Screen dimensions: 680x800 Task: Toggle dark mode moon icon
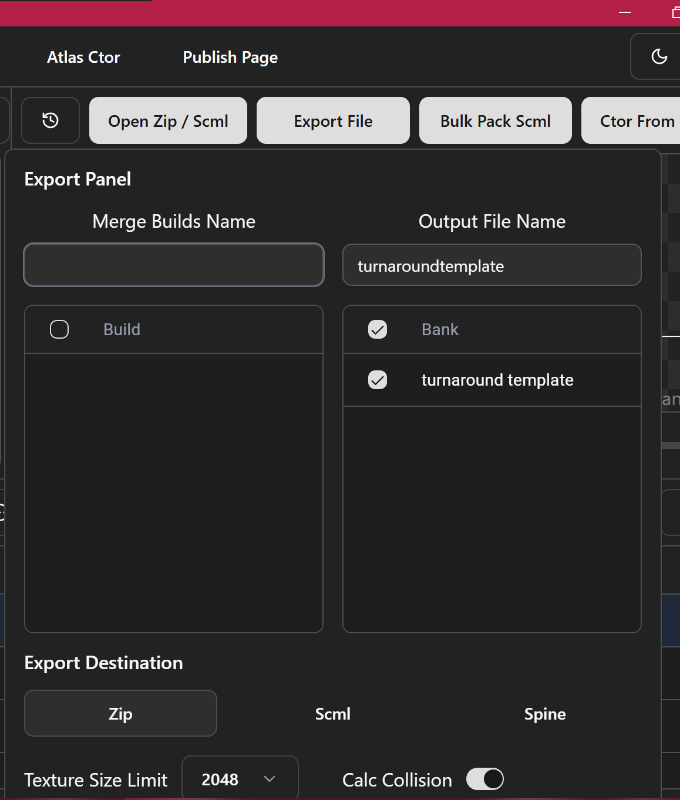pos(658,57)
